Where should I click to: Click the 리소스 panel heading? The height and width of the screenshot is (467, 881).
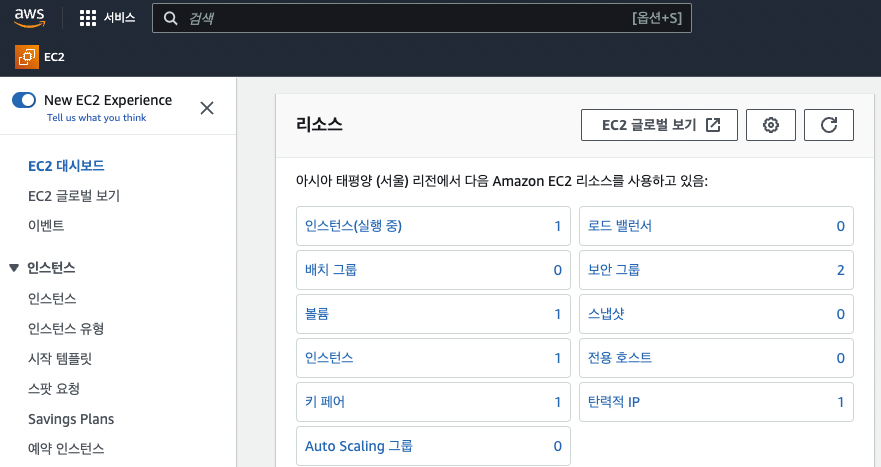coord(319,124)
